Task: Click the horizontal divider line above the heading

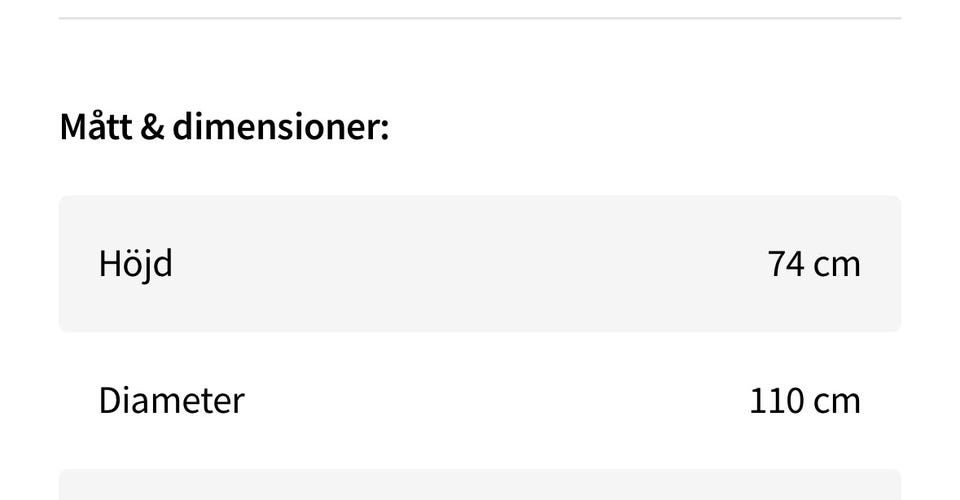Action: pos(480,18)
